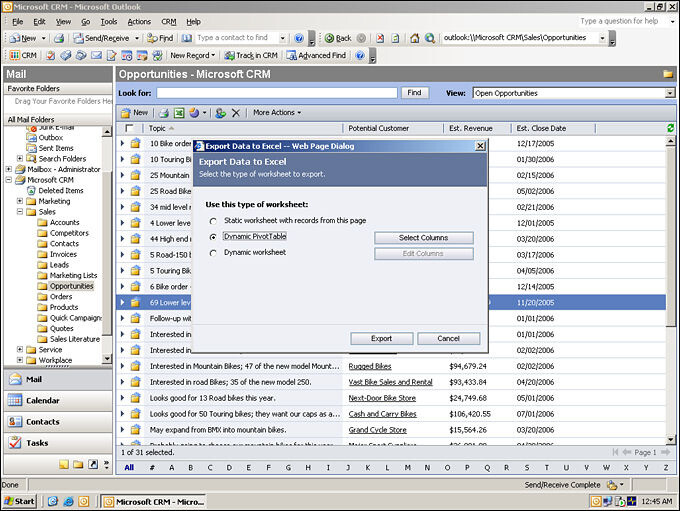Open the File menu
Screen dimensions: 680x511
pyautogui.click(x=18, y=22)
